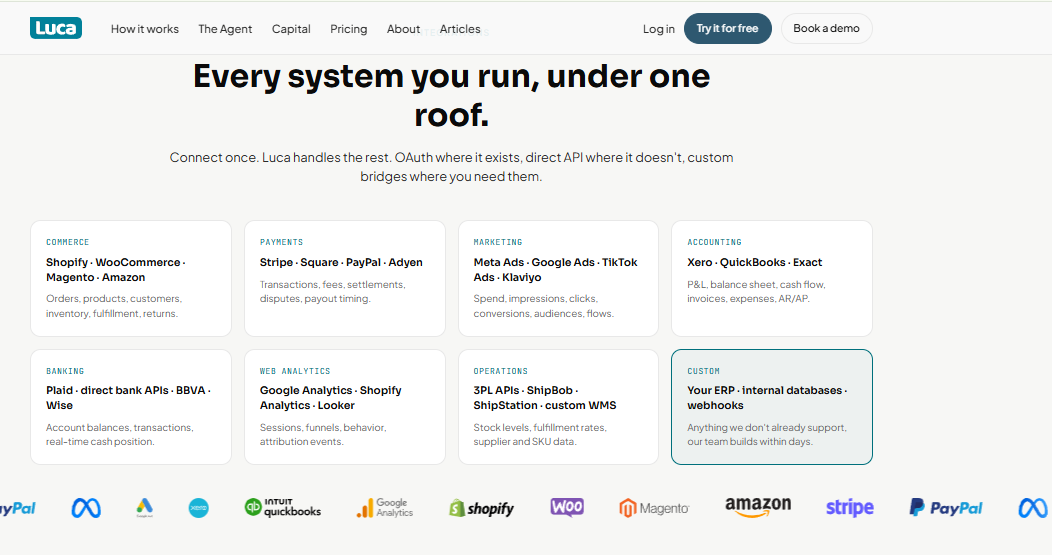Click the heading Every system you run, under one roof
The height and width of the screenshot is (555, 1052).
pos(452,95)
